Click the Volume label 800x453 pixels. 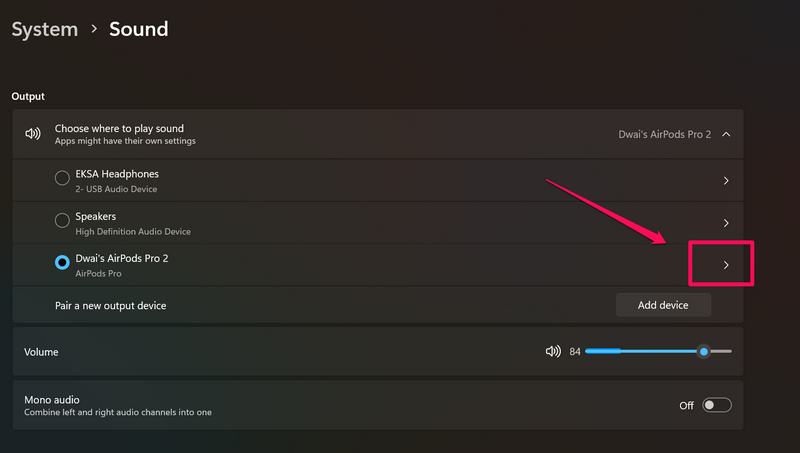click(41, 352)
